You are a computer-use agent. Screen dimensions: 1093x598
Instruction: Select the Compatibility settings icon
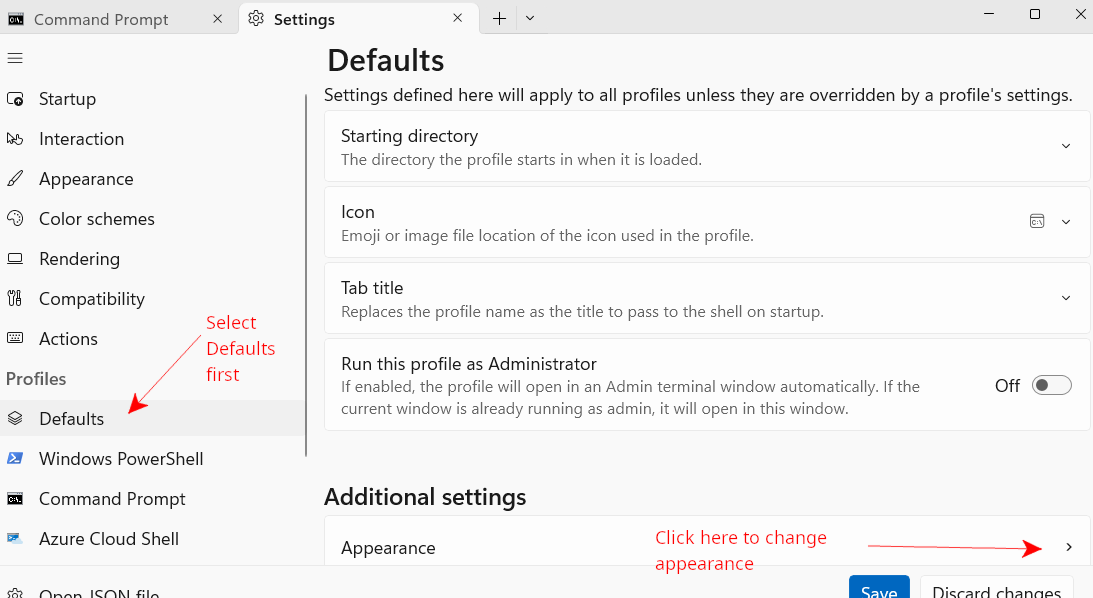[x=15, y=298]
